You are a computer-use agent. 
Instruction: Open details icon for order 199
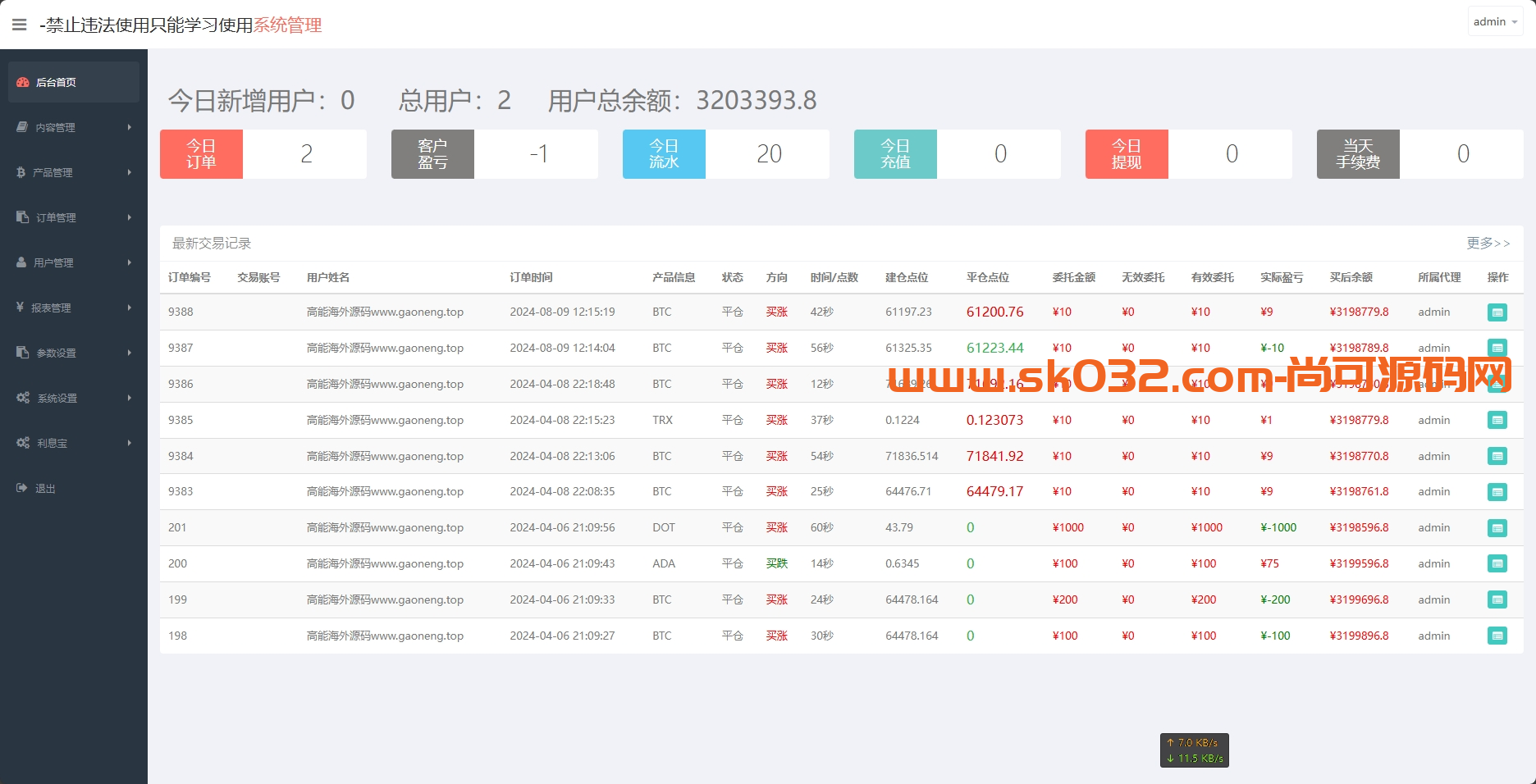point(1497,600)
